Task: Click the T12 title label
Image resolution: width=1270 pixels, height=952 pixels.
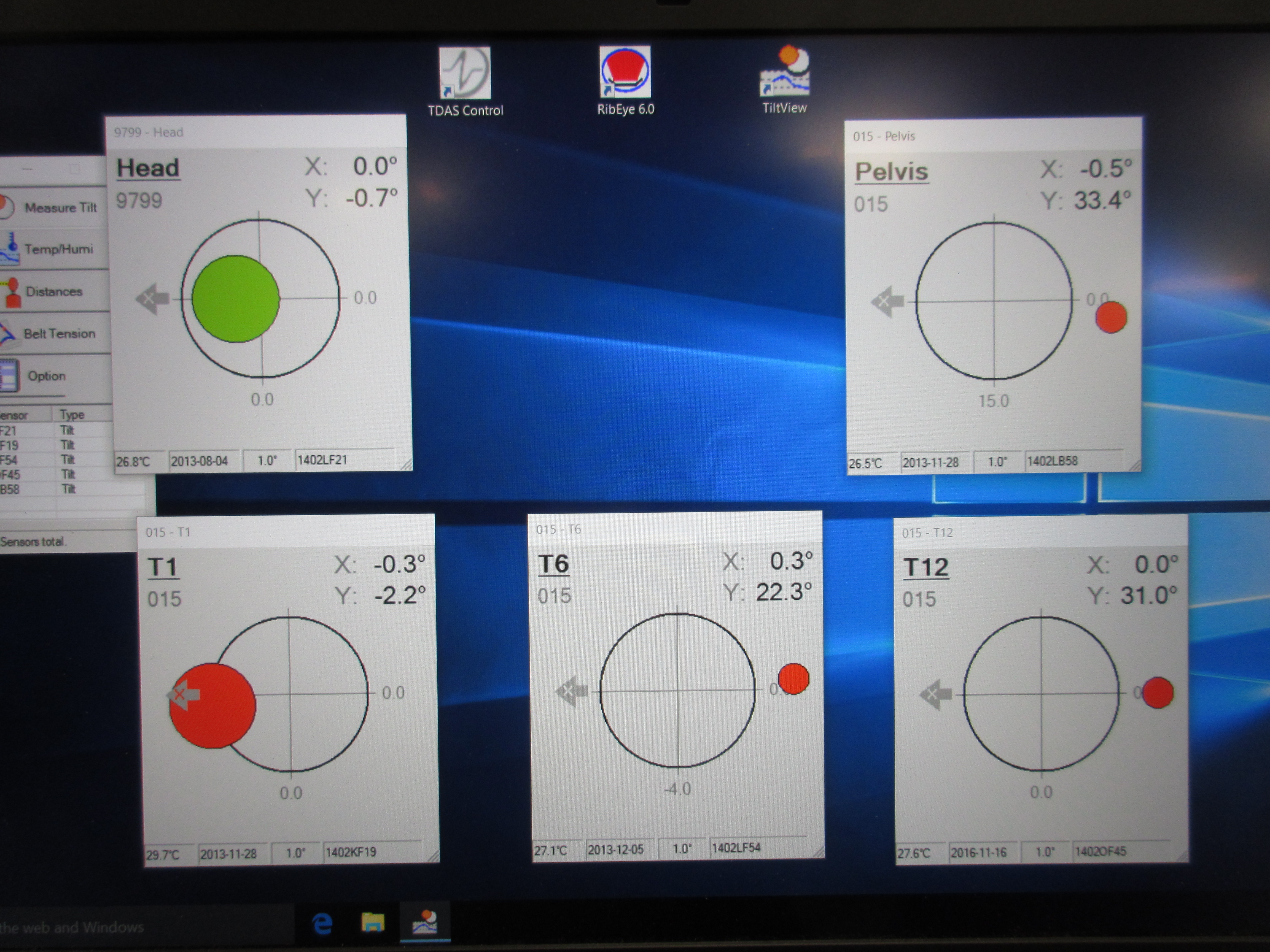Action: (x=925, y=567)
